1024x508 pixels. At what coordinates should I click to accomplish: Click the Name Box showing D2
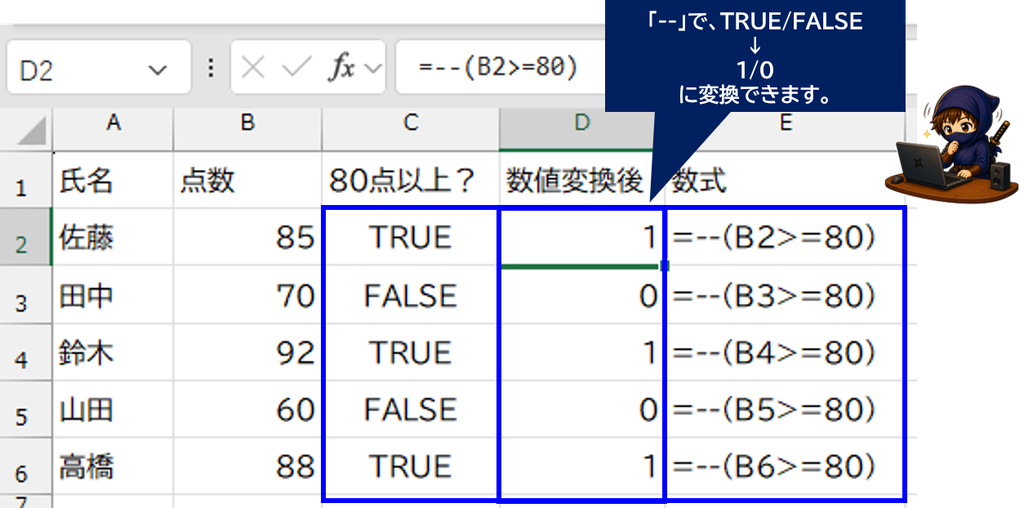point(99,67)
